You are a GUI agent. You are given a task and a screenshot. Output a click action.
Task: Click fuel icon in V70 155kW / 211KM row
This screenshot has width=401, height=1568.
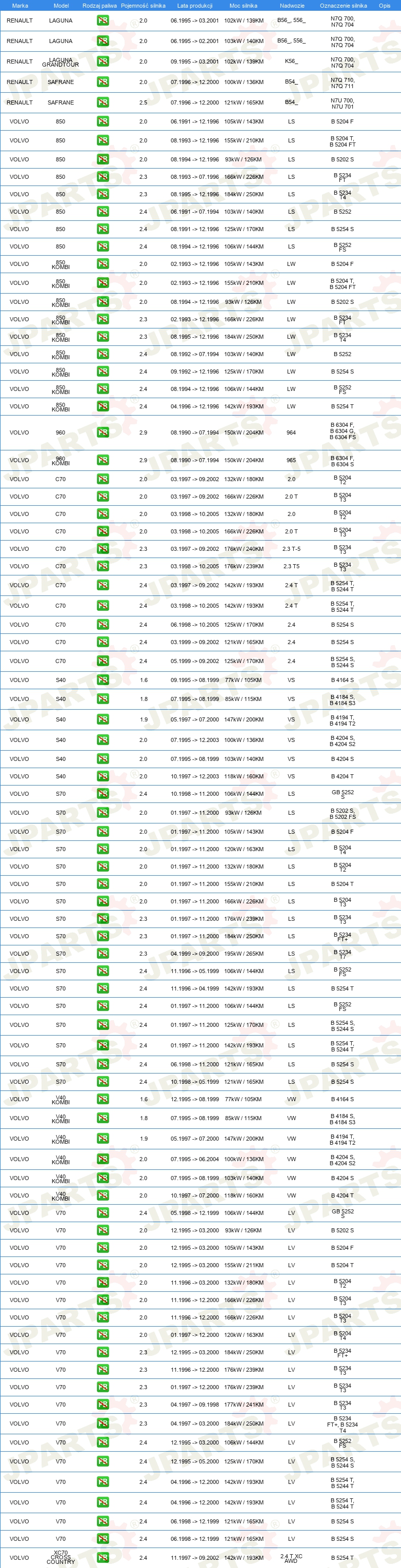tap(103, 1265)
